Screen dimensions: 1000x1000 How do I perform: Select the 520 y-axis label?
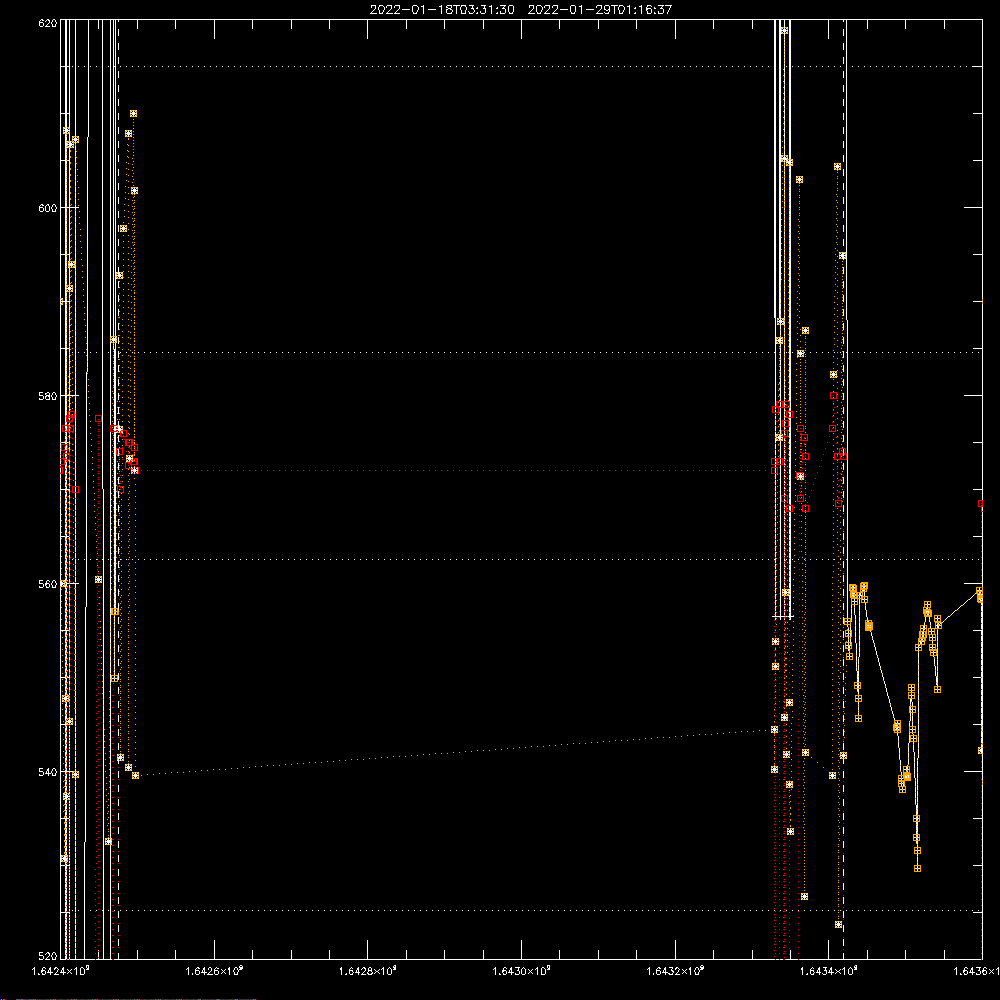[x=48, y=956]
